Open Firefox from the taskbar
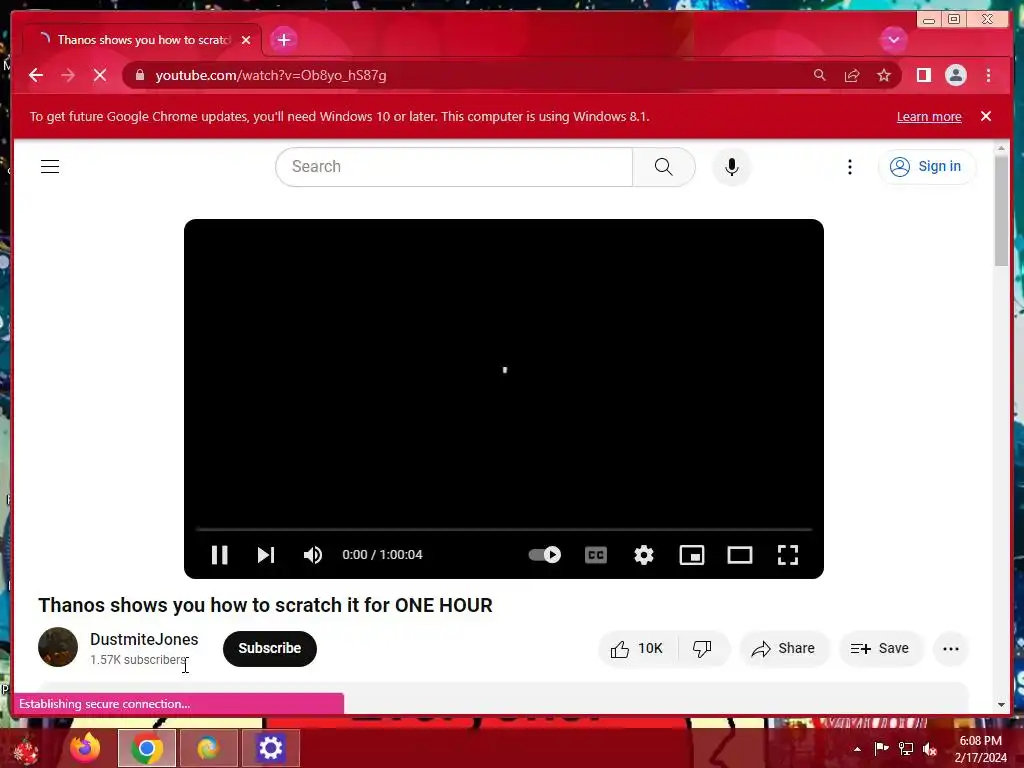The height and width of the screenshot is (768, 1024). tap(85, 748)
